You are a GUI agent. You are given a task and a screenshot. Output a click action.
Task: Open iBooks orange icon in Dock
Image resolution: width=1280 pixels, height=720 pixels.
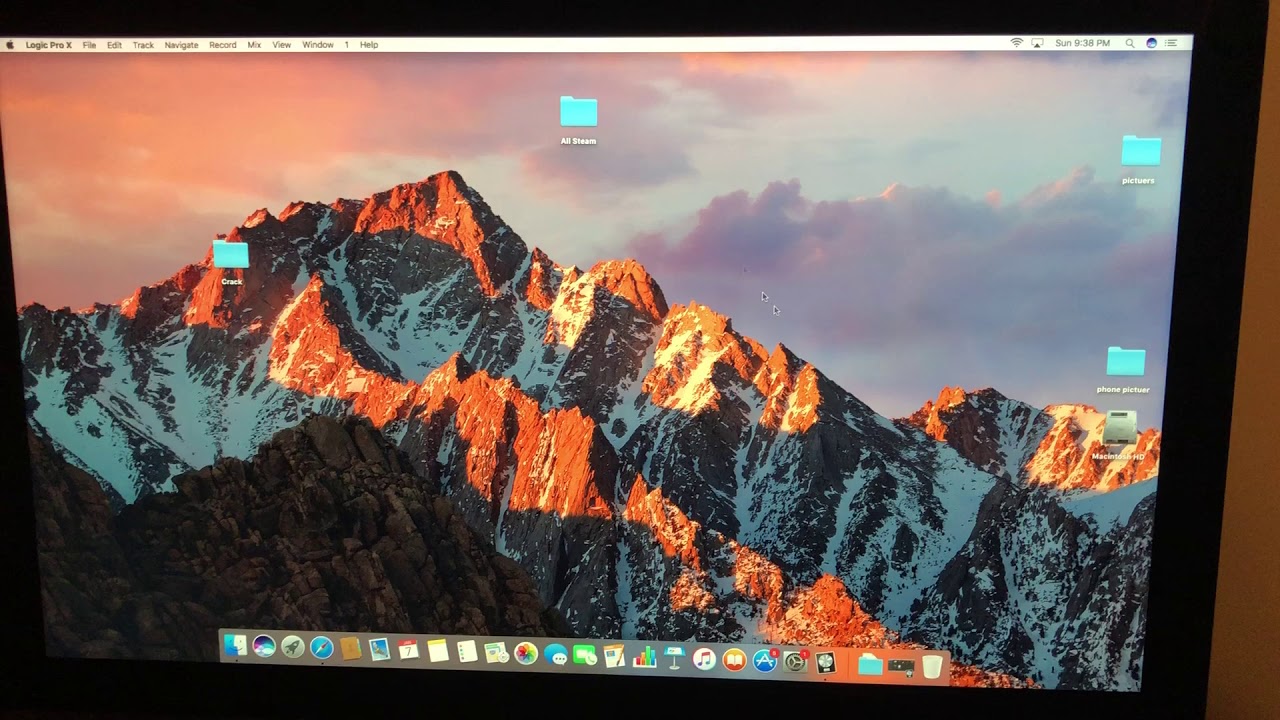[x=735, y=660]
